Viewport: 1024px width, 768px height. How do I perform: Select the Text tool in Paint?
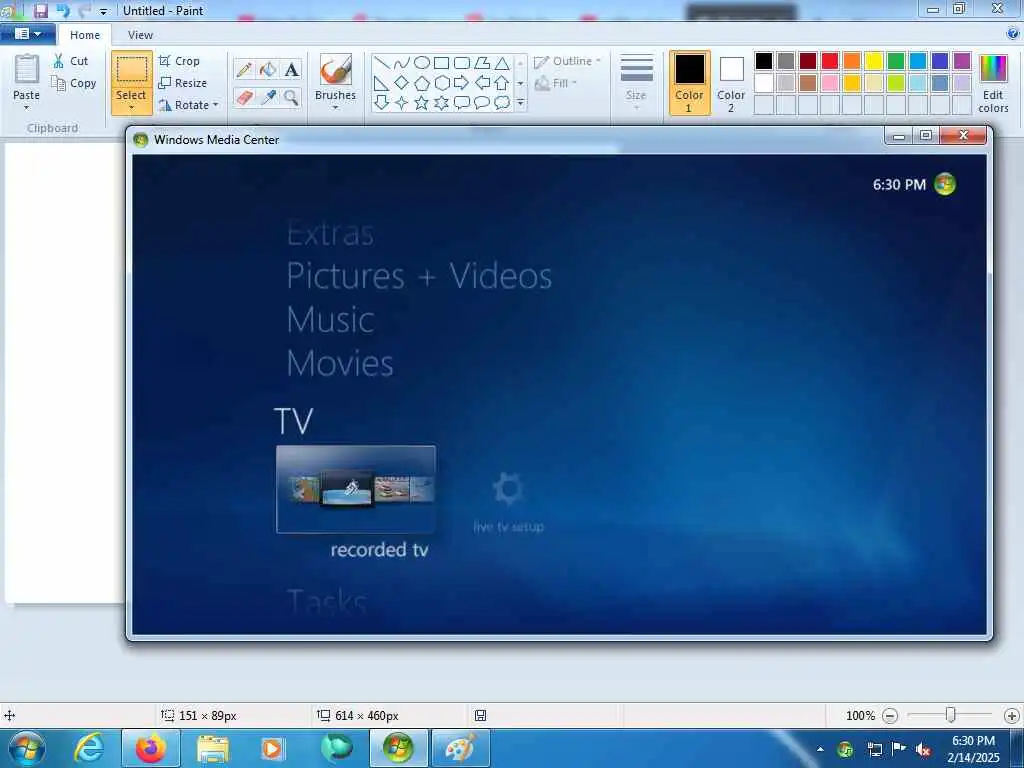[291, 69]
